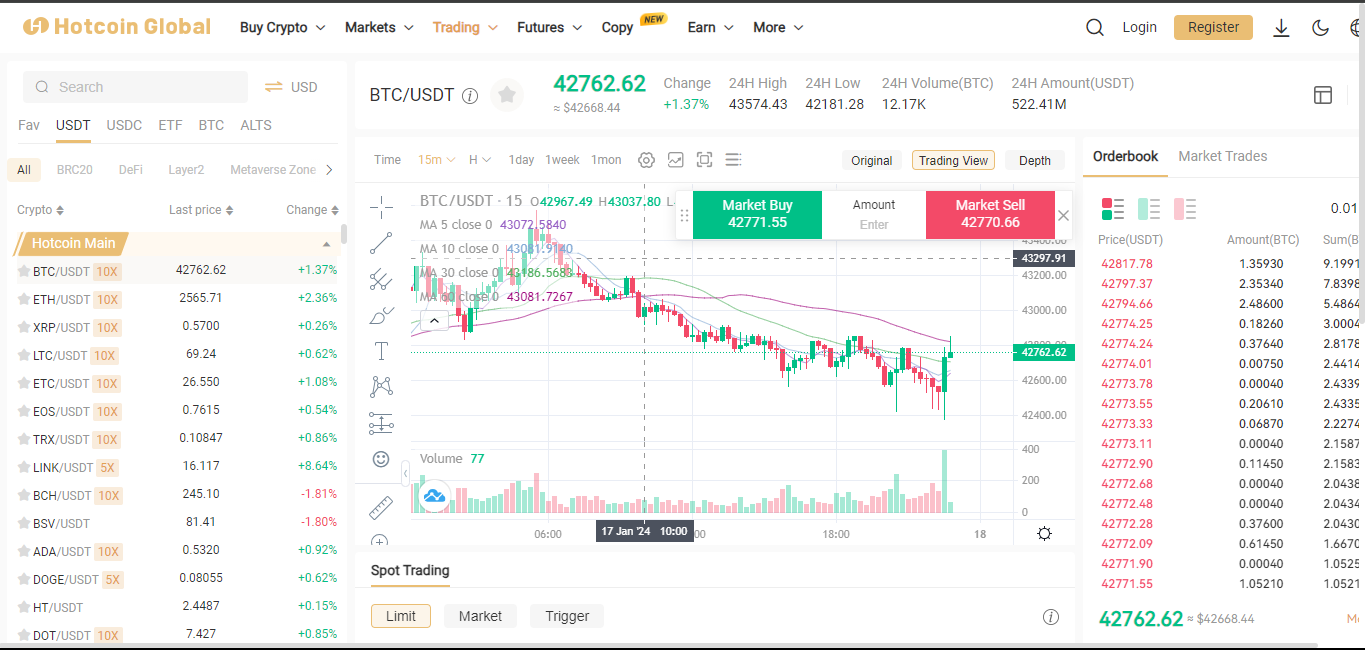The width and height of the screenshot is (1365, 650).
Task: Collapse the chart indicator legend
Action: pyautogui.click(x=435, y=320)
